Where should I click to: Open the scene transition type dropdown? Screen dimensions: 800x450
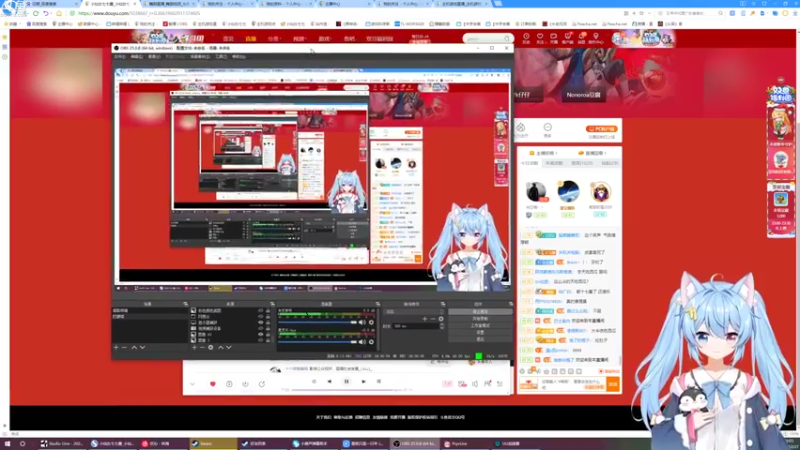coord(414,311)
